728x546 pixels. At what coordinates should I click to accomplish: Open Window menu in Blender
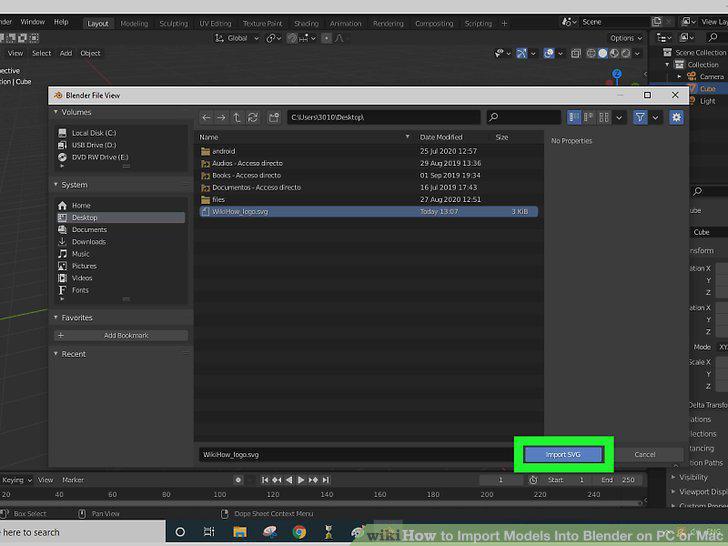point(32,22)
